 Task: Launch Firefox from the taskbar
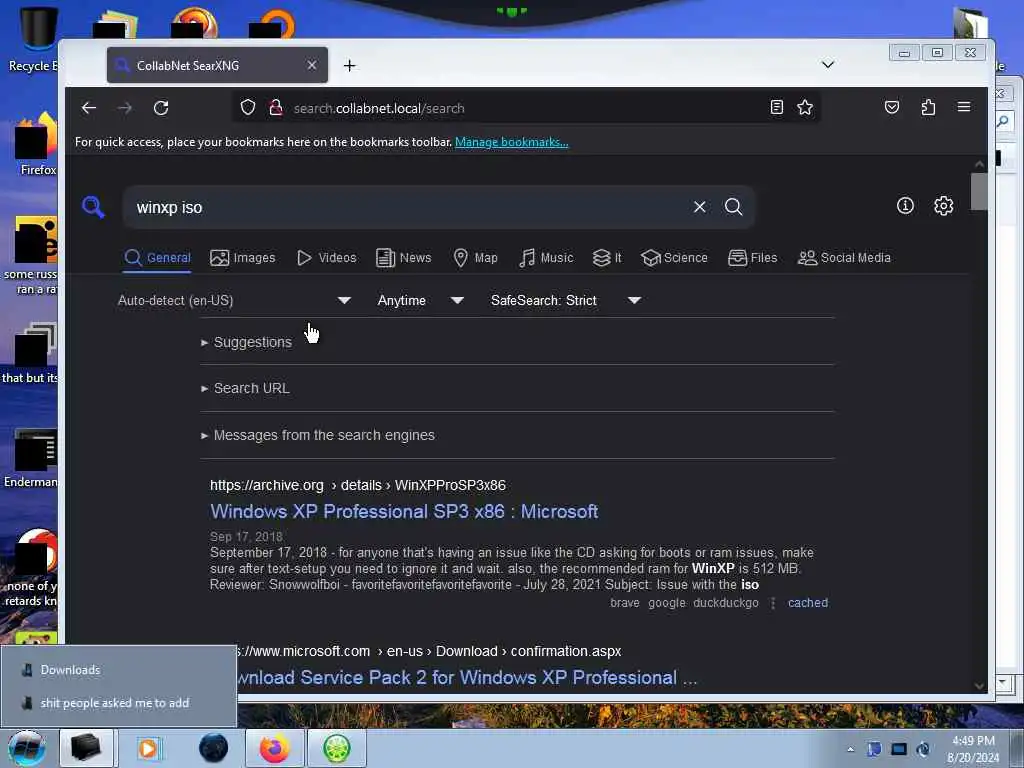click(274, 748)
